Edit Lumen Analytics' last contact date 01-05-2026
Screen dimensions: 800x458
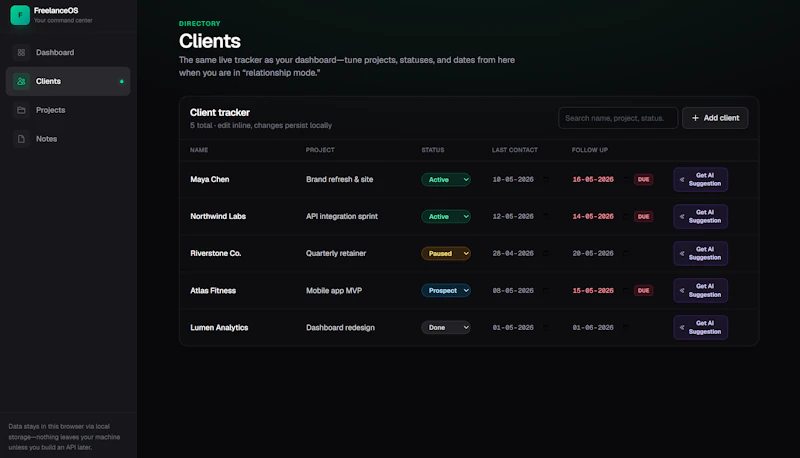click(x=513, y=327)
